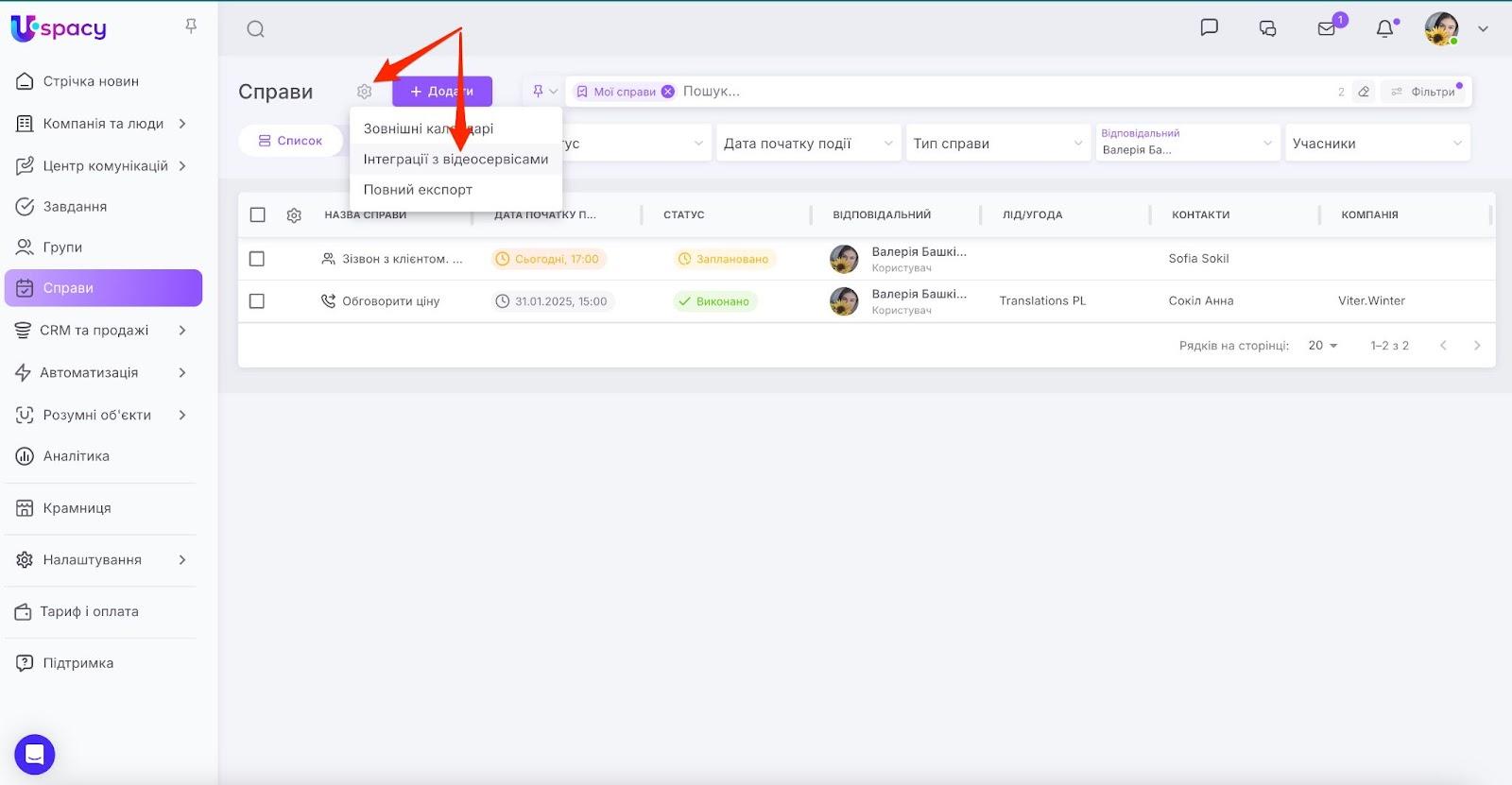Focus the Пошук search field

click(x=1002, y=92)
